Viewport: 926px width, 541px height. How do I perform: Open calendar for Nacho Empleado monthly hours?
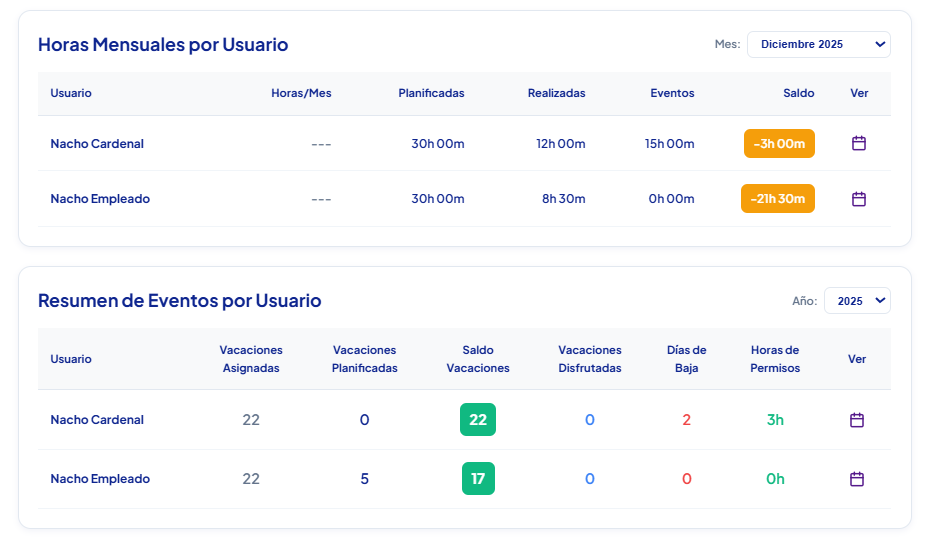859,199
